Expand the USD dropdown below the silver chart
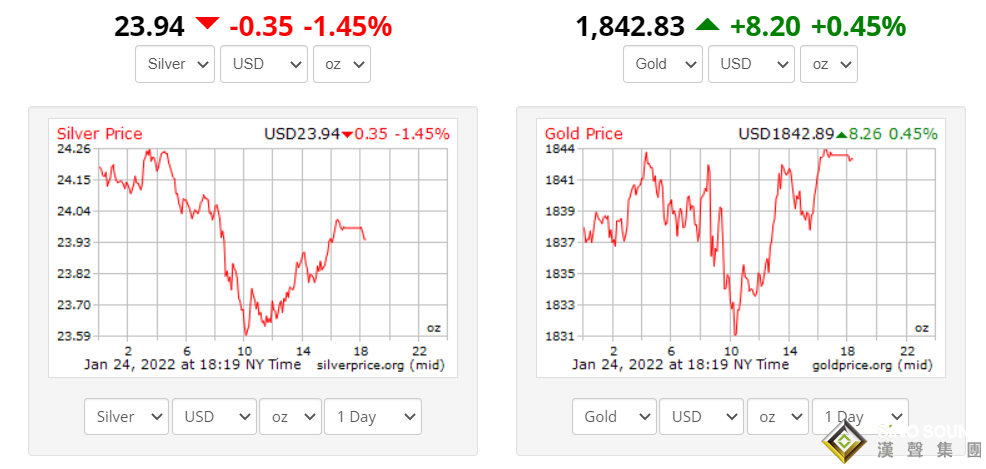Screen dimensions: 986x469 [x=214, y=417]
